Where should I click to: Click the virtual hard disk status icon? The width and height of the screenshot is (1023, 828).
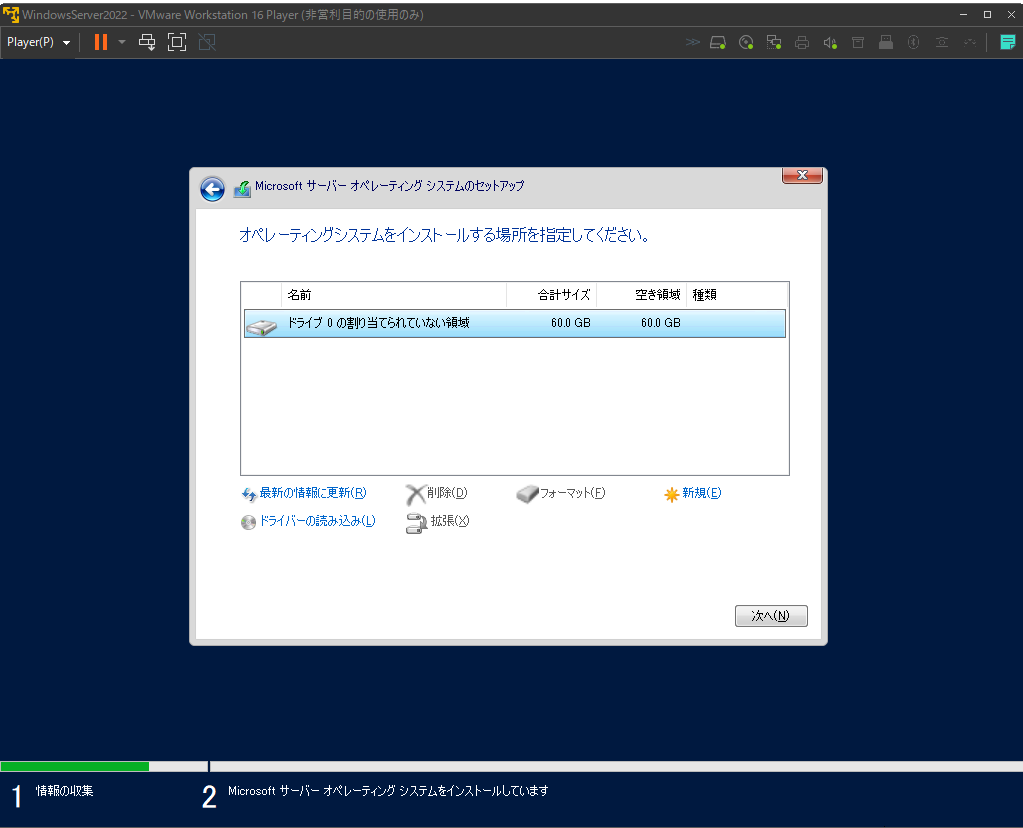coord(716,42)
